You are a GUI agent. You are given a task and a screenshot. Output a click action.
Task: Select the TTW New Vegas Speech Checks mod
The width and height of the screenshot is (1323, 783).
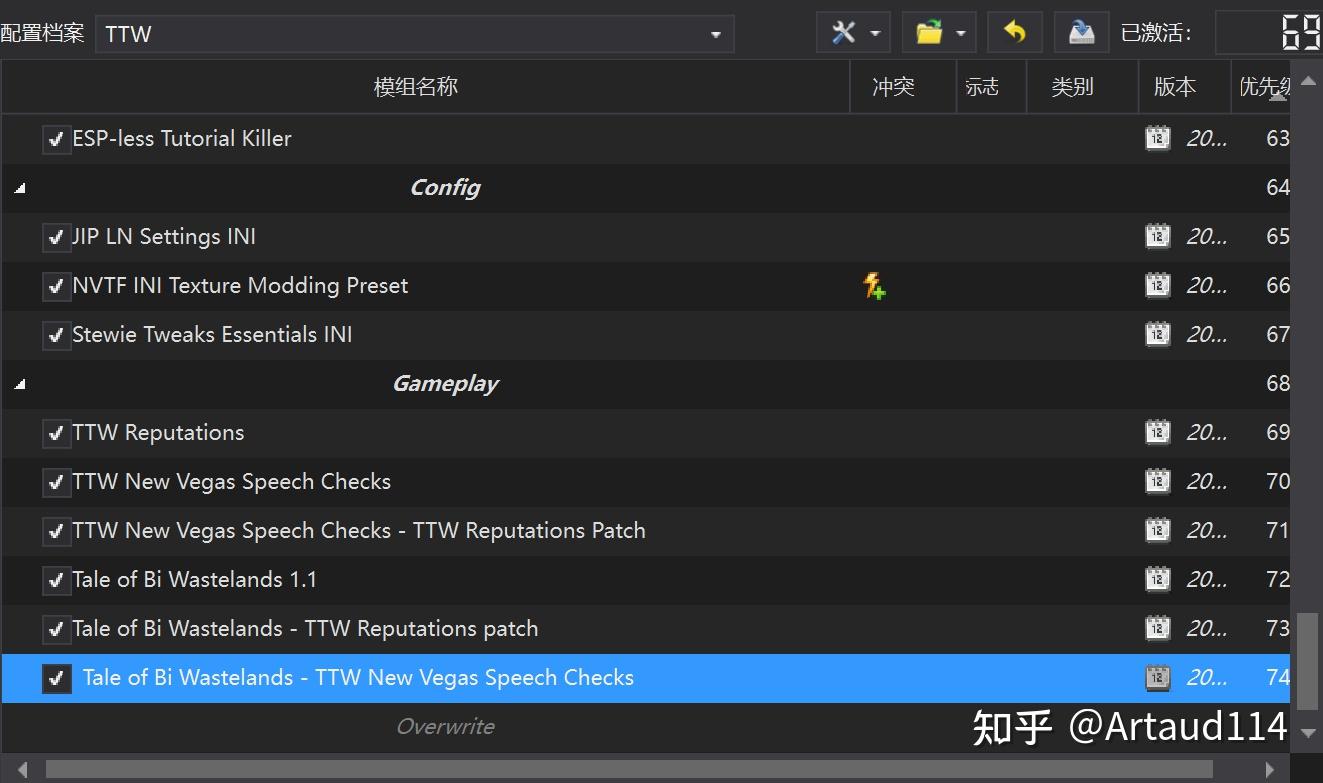tap(232, 481)
